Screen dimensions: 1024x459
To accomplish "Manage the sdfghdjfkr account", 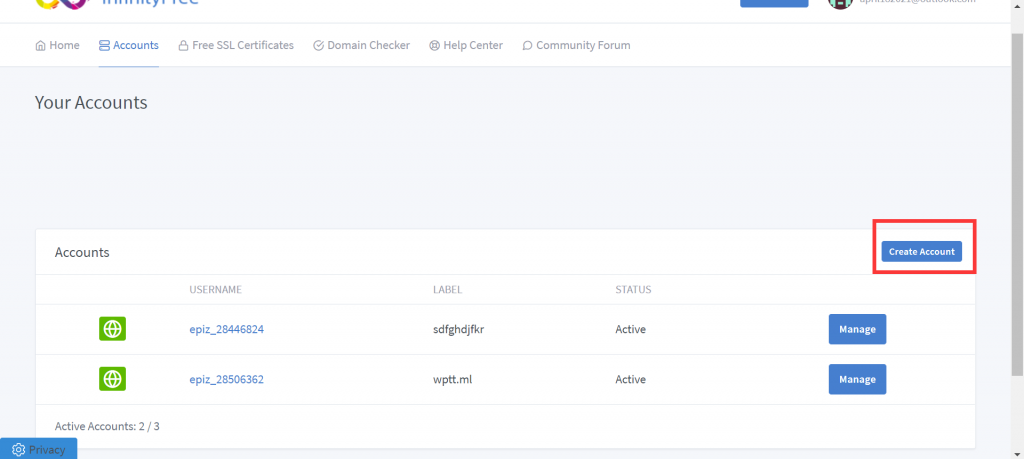I will (857, 329).
